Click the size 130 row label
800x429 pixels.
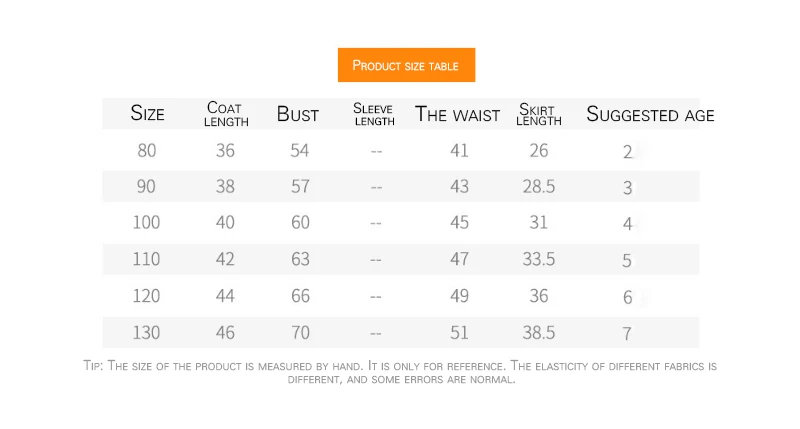coord(147,332)
